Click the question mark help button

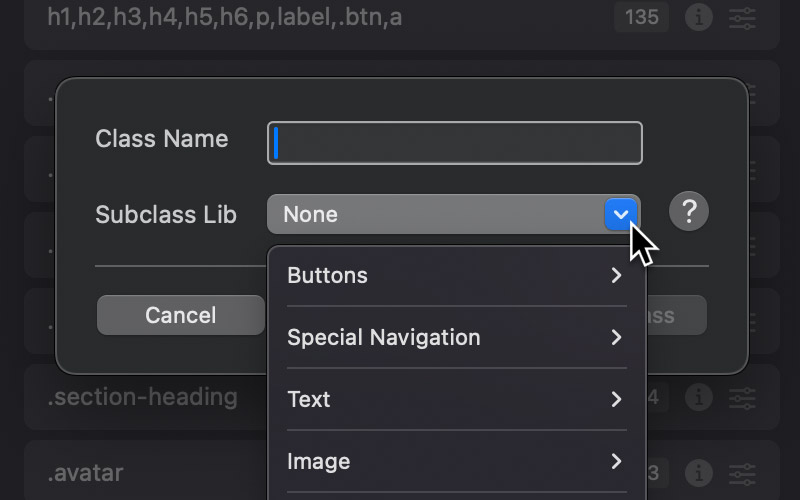(689, 211)
